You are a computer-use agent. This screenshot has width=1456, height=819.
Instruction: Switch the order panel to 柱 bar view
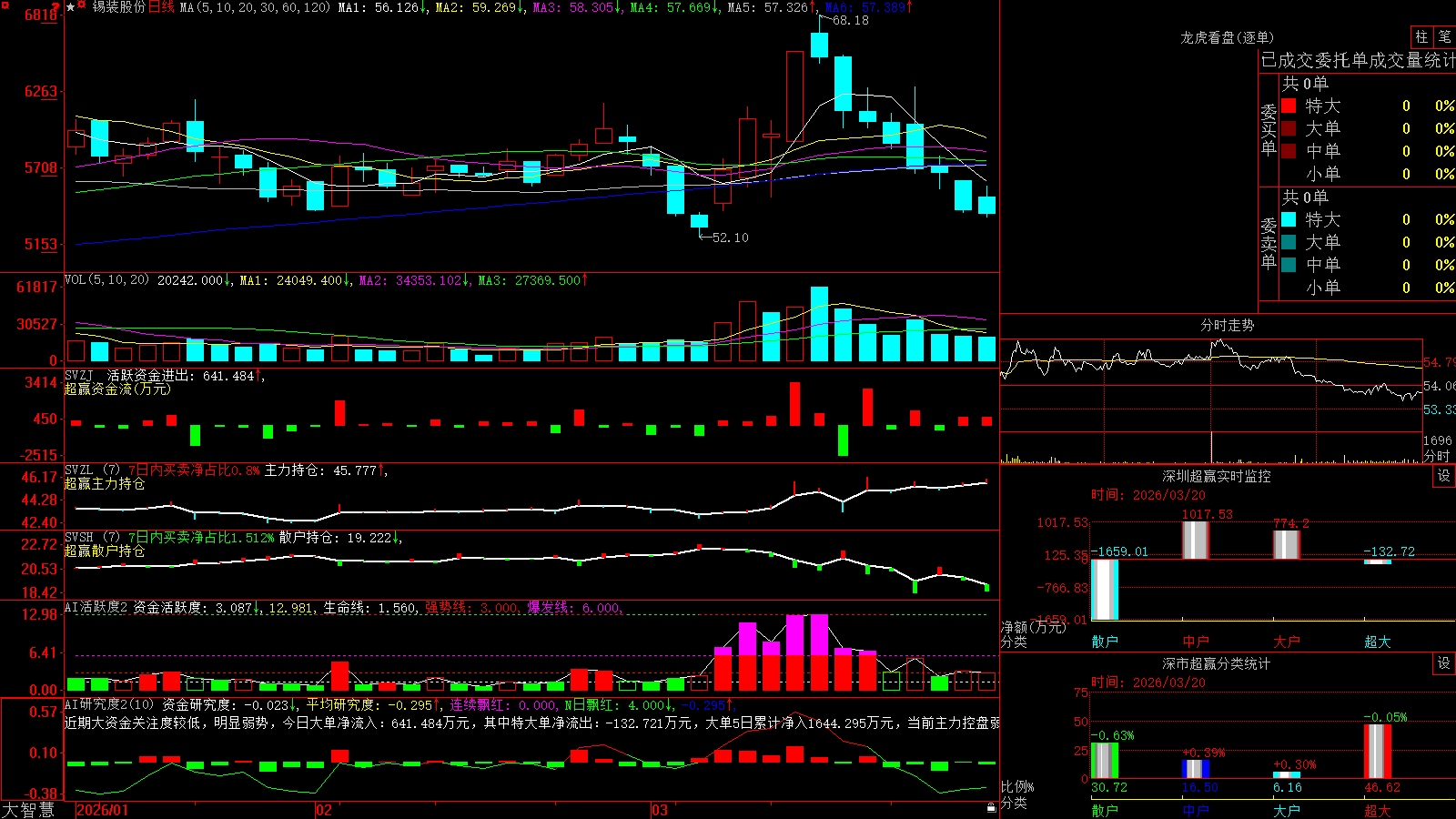pos(1421,36)
